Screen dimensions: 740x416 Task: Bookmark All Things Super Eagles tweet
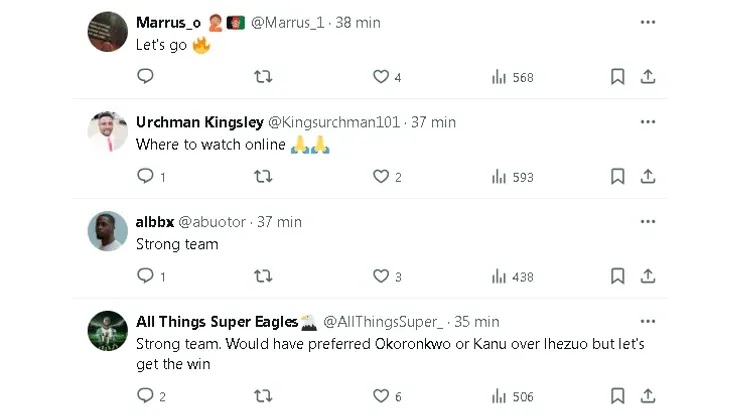coord(618,397)
